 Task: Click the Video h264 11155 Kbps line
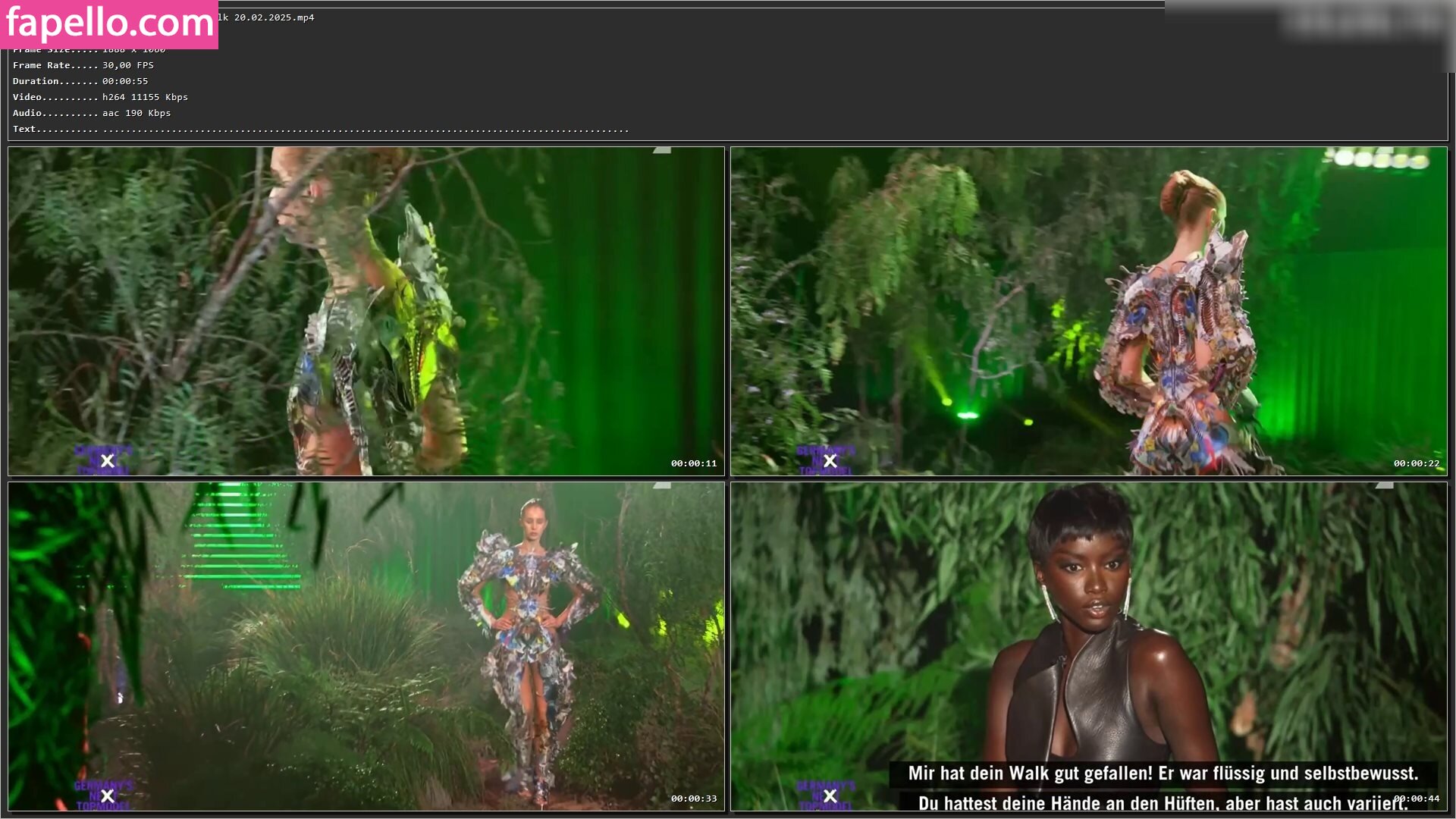tap(100, 97)
